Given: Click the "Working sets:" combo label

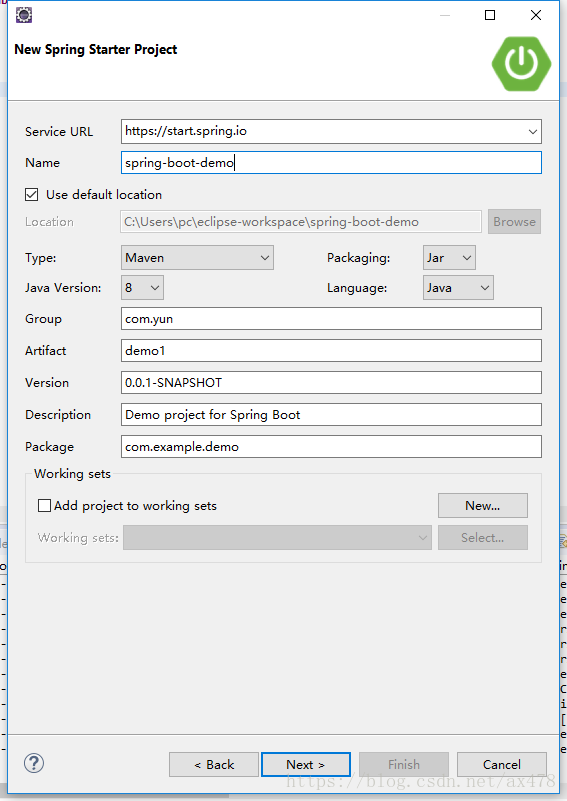Looking at the screenshot, I should point(78,537).
